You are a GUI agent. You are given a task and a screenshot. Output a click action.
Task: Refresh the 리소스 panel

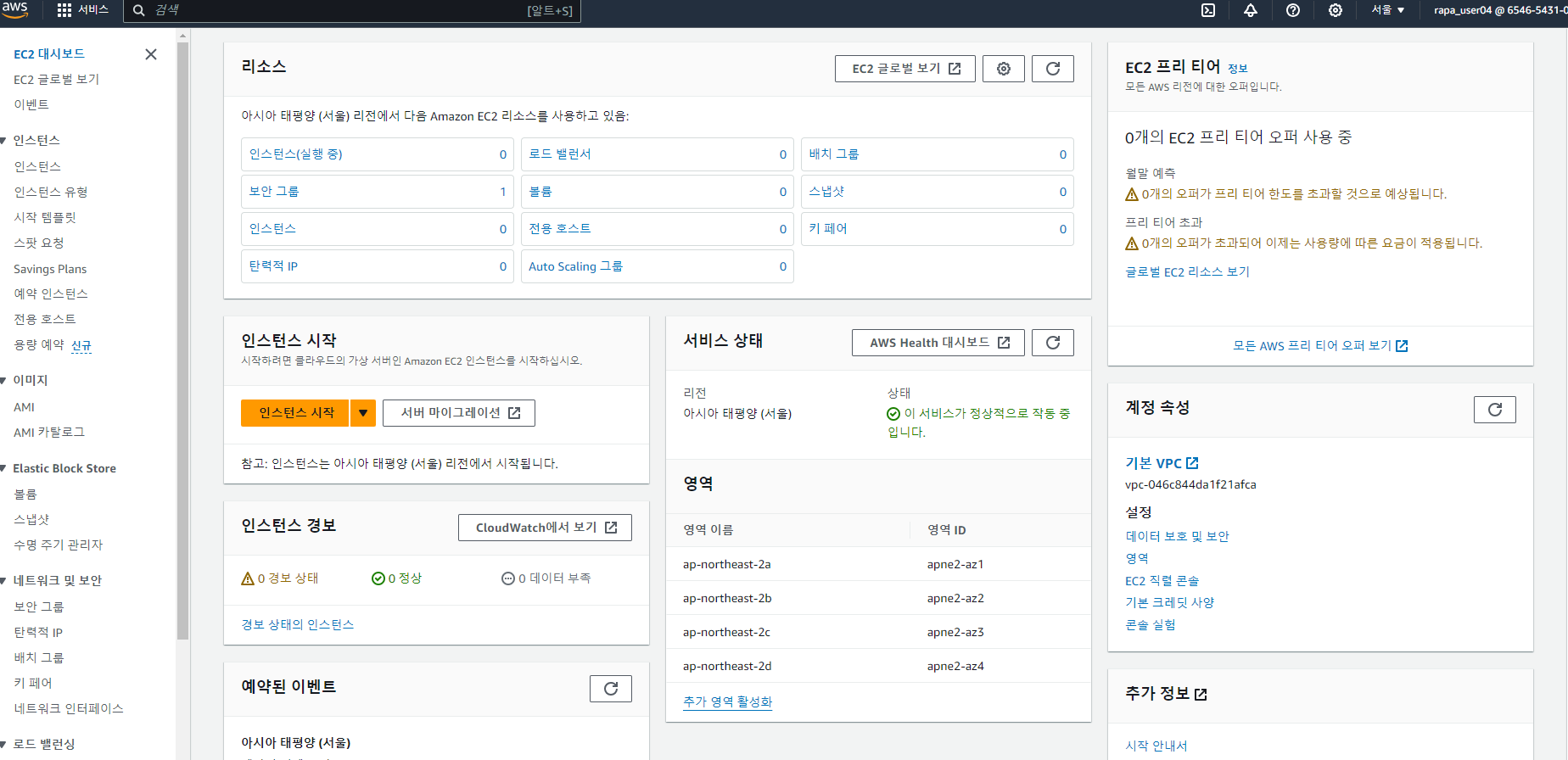click(1053, 69)
